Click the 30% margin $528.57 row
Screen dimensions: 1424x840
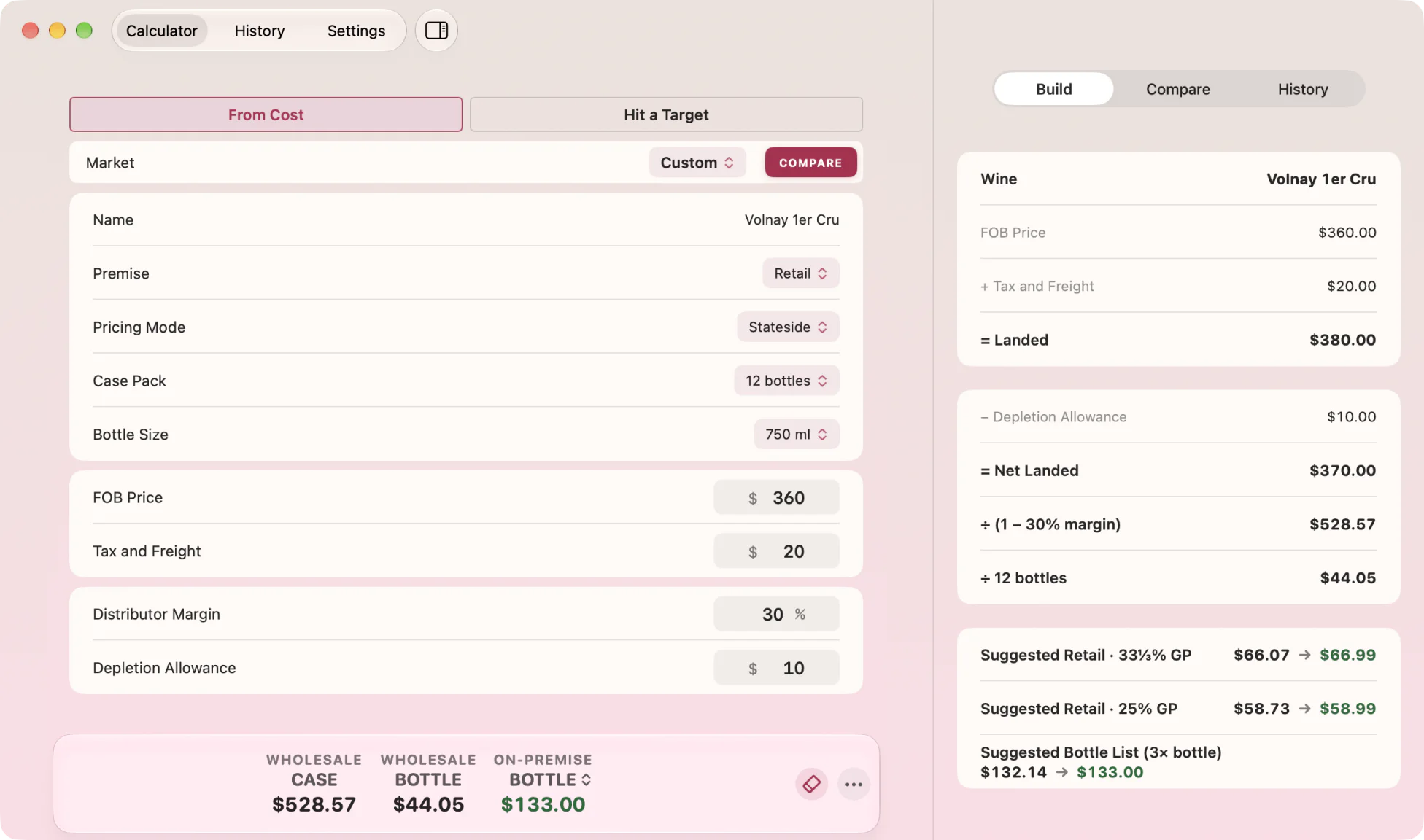(x=1178, y=524)
